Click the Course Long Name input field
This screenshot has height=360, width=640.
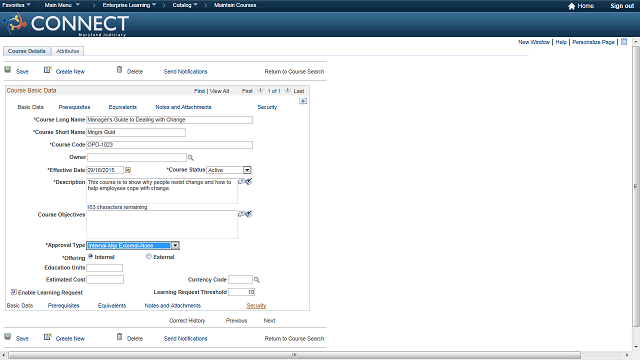pos(169,120)
